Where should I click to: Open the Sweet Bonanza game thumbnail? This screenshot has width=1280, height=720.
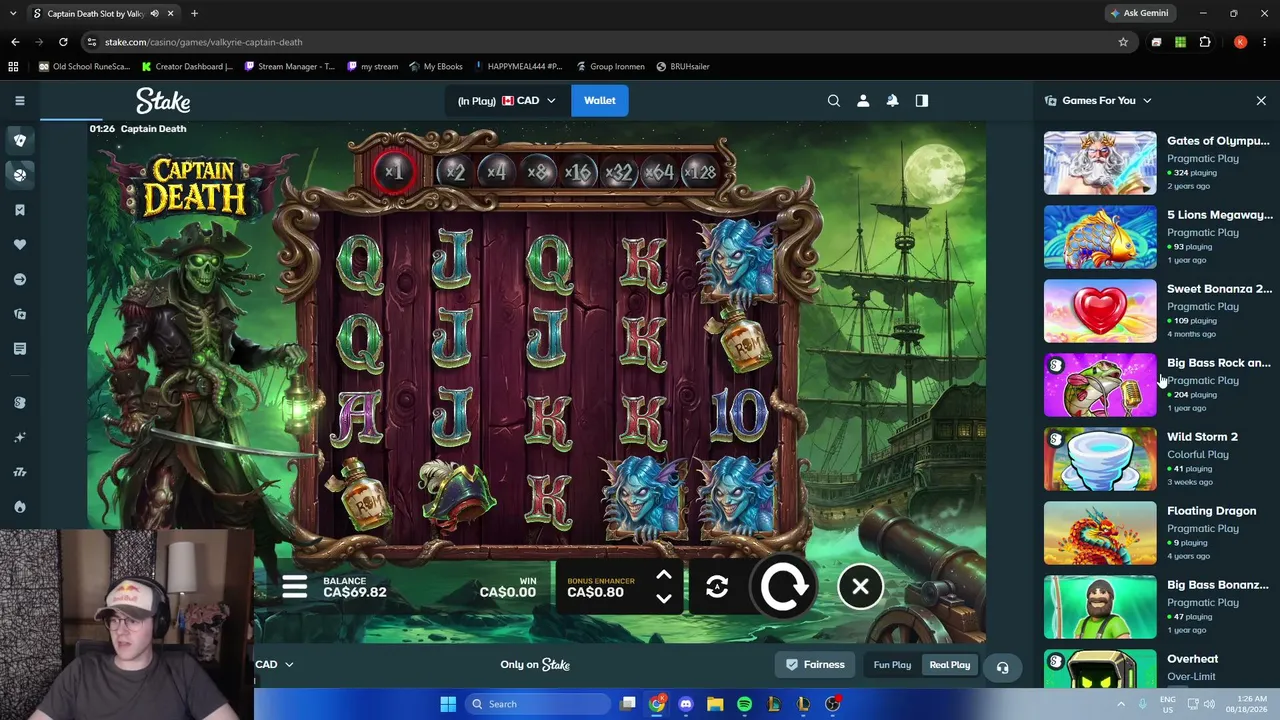pyautogui.click(x=1100, y=311)
